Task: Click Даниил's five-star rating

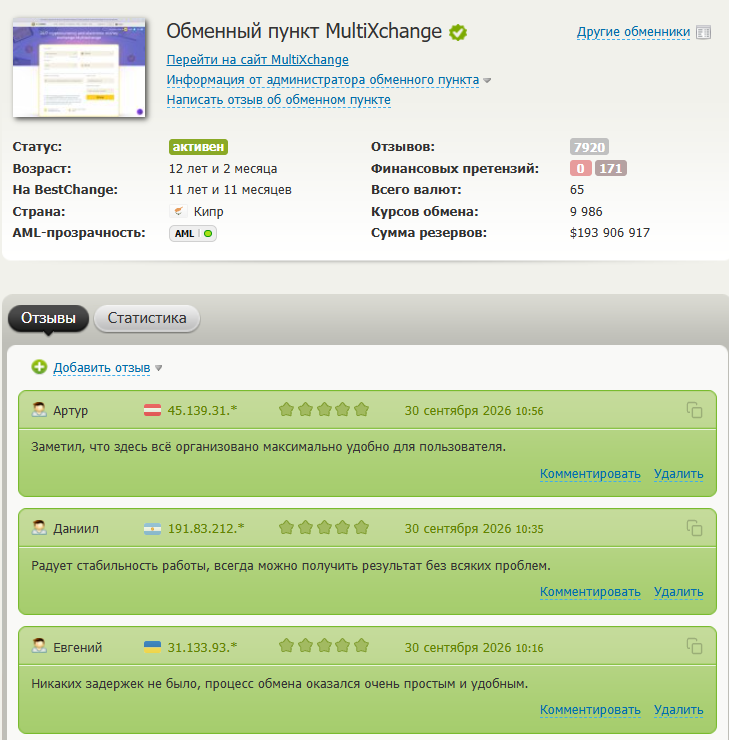Action: click(324, 527)
